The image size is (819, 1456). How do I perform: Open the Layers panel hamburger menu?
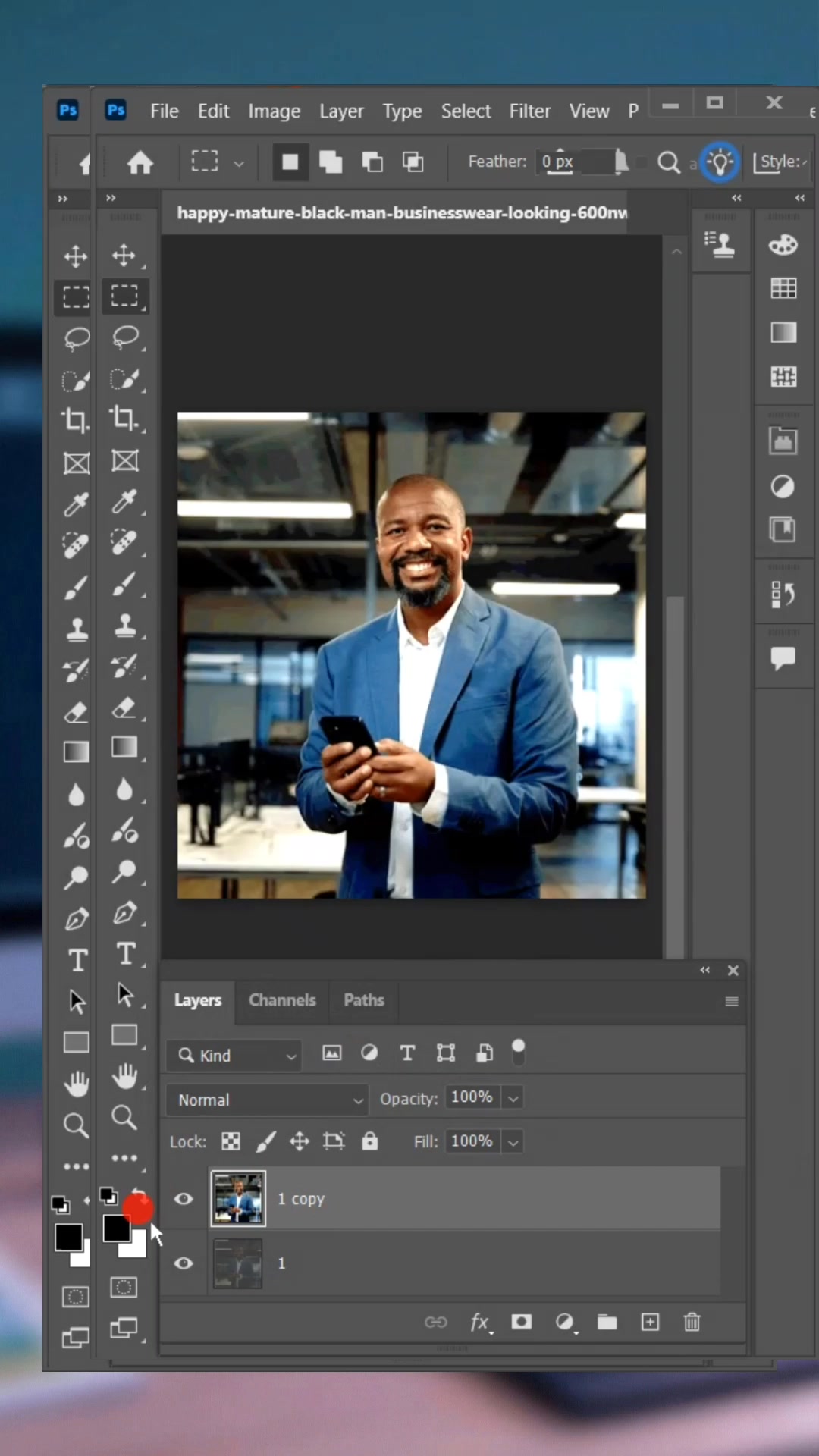click(x=732, y=1002)
